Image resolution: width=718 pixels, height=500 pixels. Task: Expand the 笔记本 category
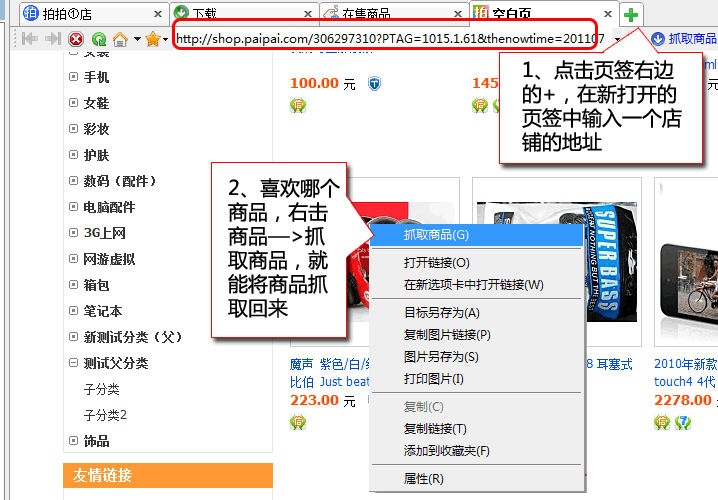click(x=73, y=311)
